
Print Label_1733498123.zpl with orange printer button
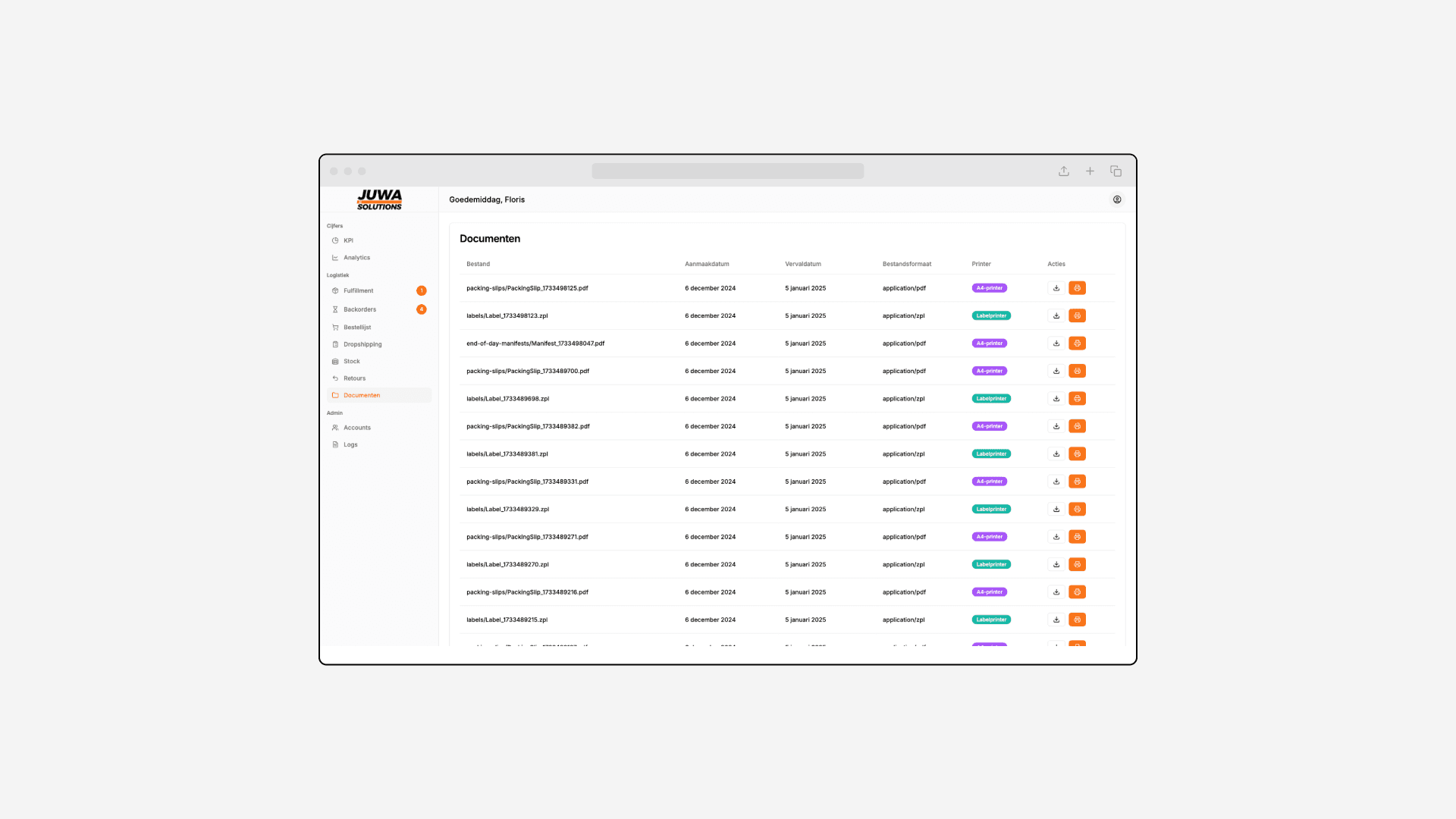pos(1077,315)
